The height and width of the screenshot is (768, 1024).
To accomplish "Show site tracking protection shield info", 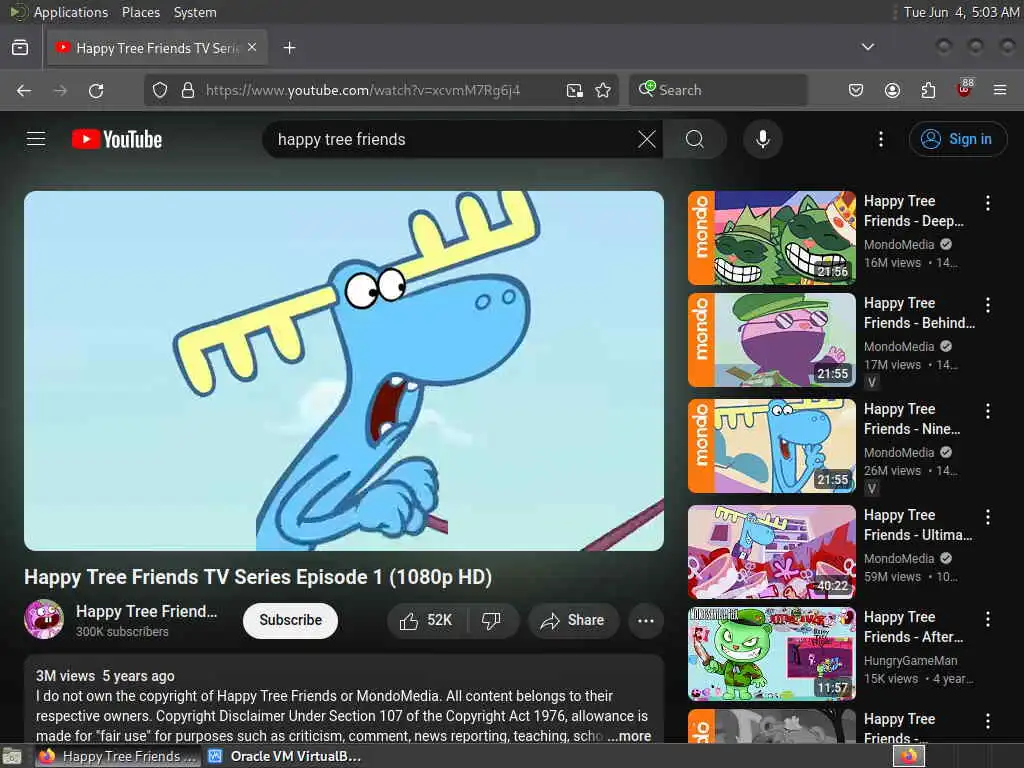I will click(x=160, y=90).
